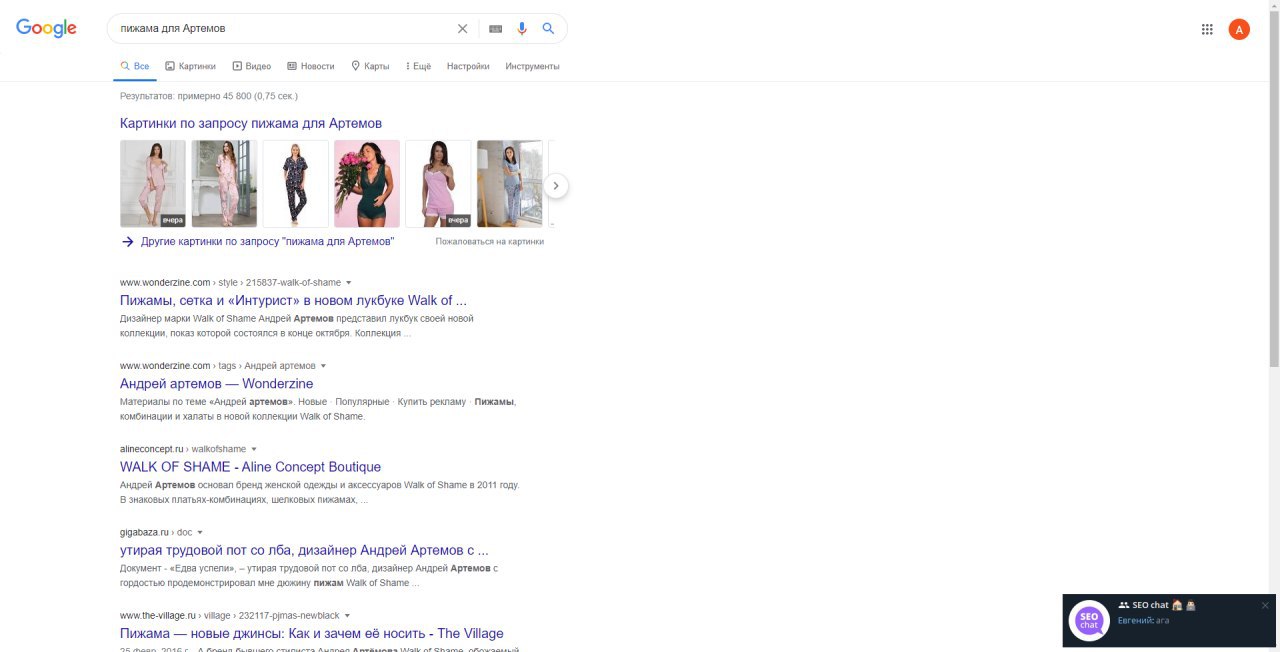Expand options arrow for alineconcept.ru result
Viewport: 1280px width, 652px height.
[x=254, y=449]
